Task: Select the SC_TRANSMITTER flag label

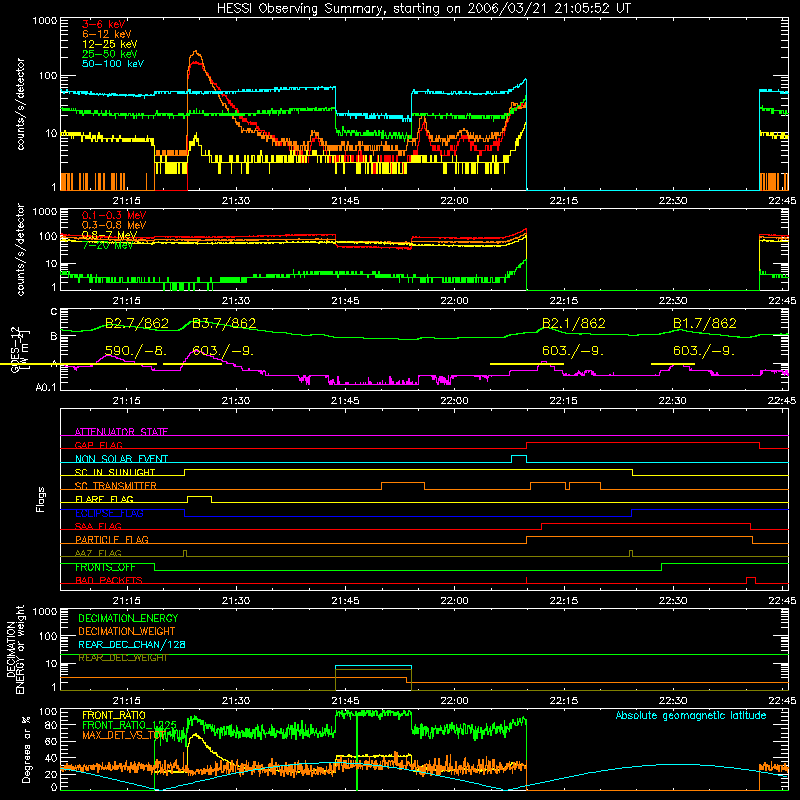Action: coord(115,486)
